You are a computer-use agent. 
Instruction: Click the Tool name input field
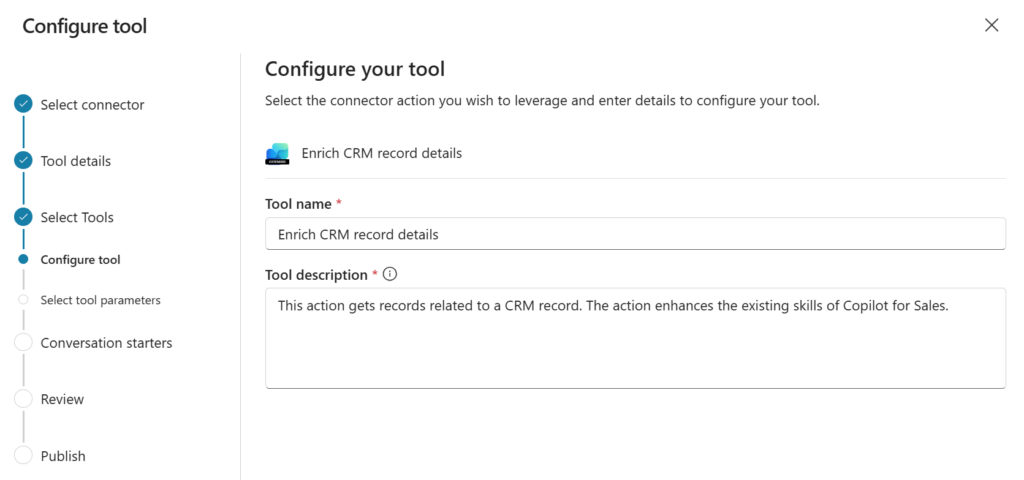point(634,234)
